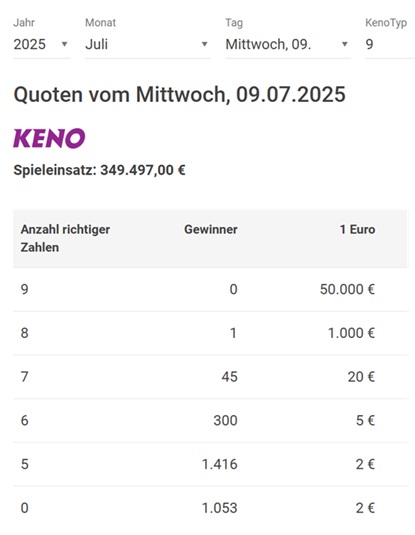Select the row with 9 correct numbers
The height and width of the screenshot is (535, 415).
coord(211,289)
